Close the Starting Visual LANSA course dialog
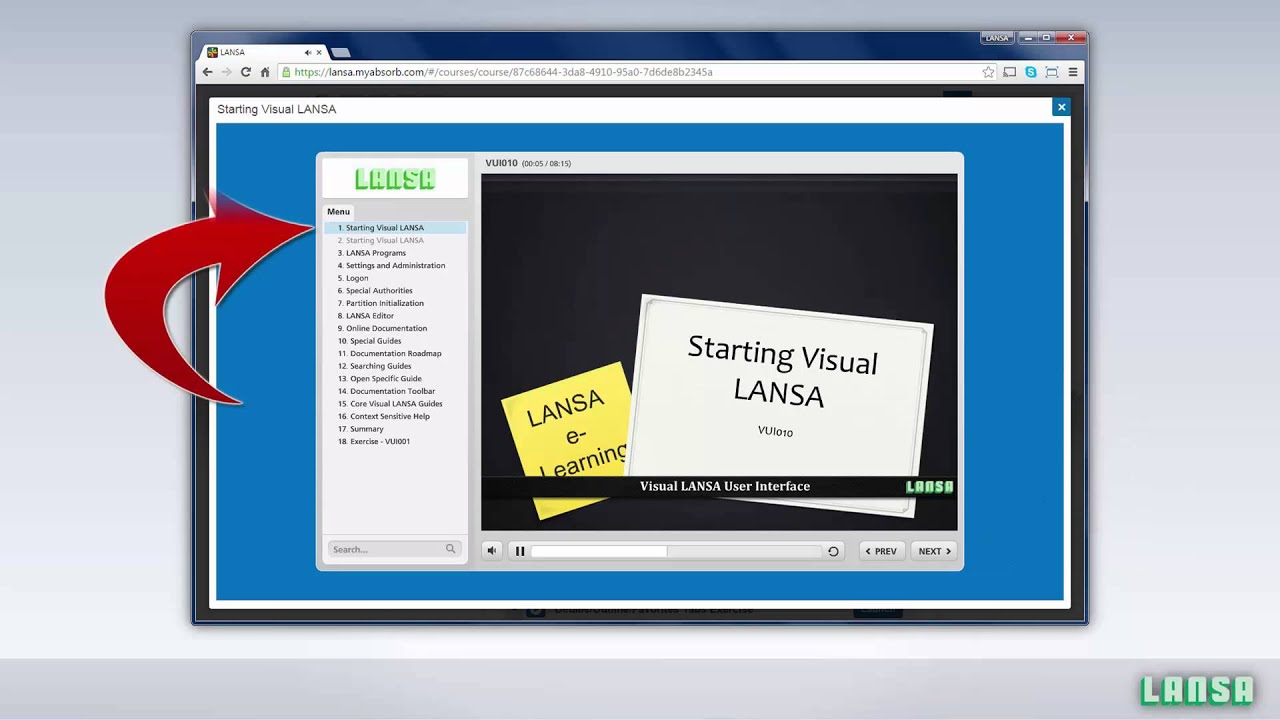 (x=1061, y=107)
